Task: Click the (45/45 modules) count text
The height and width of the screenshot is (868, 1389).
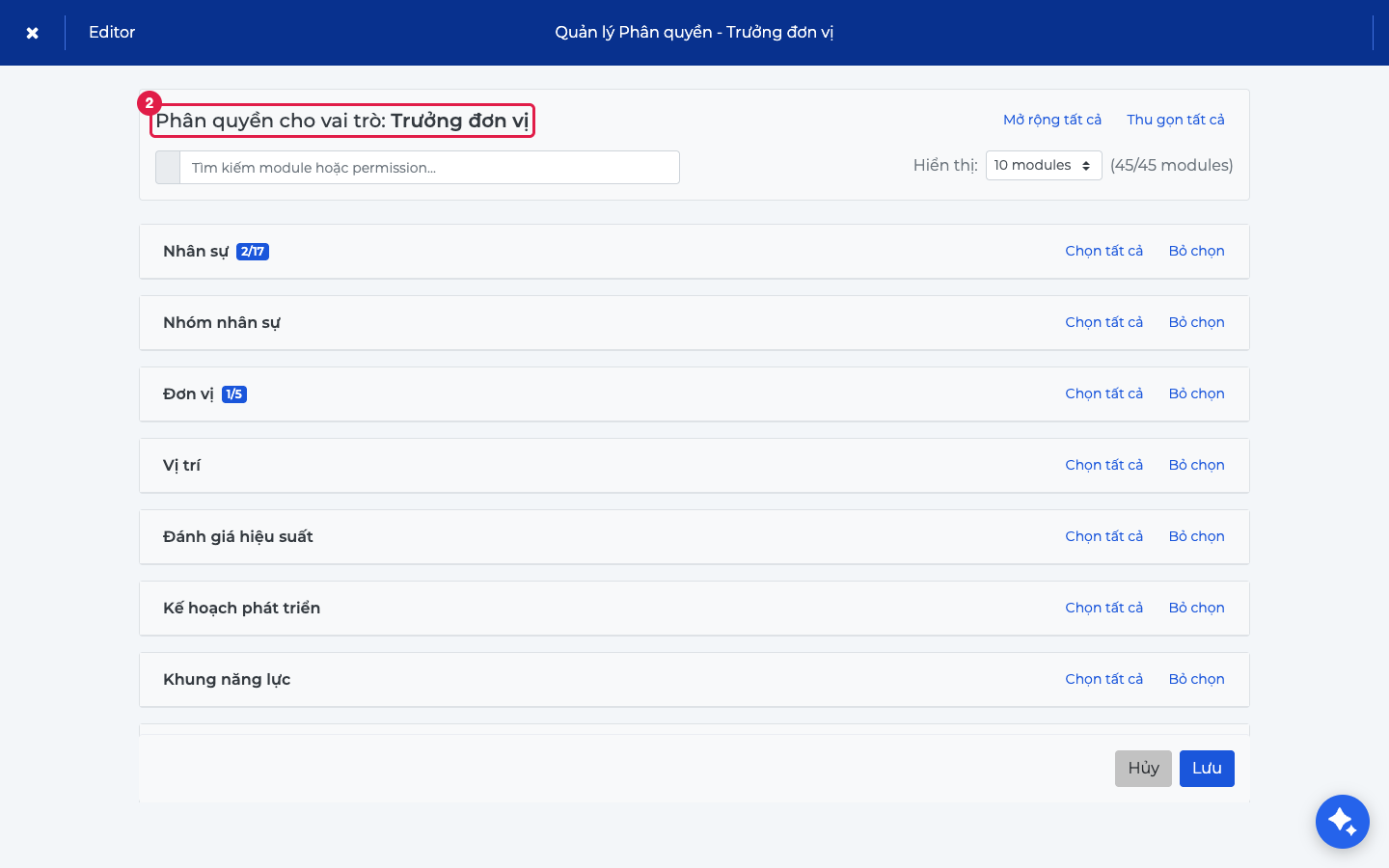Action: click(1172, 165)
